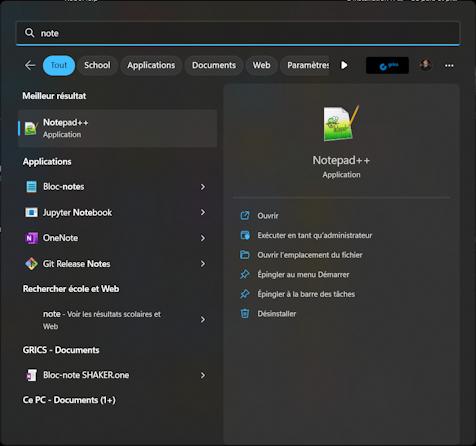Switch to the Applications filter tab
The height and width of the screenshot is (446, 476).
point(151,65)
